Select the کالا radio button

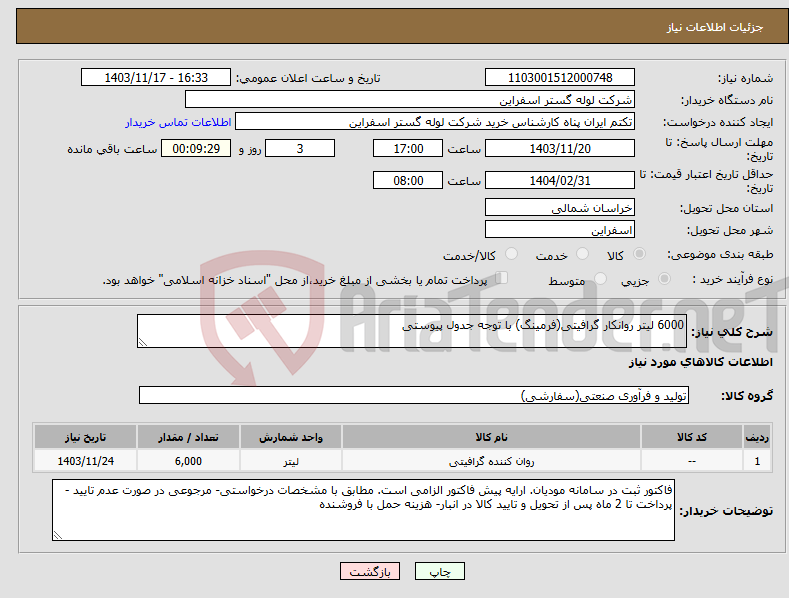pyautogui.click(x=640, y=254)
